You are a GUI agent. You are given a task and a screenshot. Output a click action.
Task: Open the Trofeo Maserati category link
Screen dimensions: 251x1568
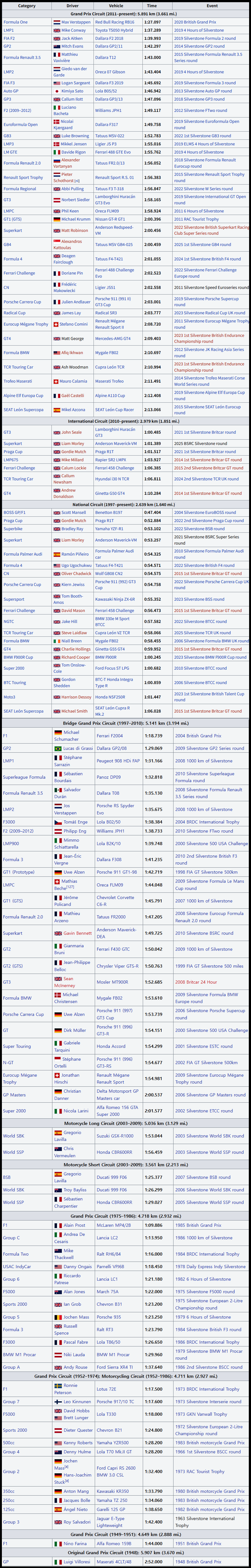click(18, 382)
